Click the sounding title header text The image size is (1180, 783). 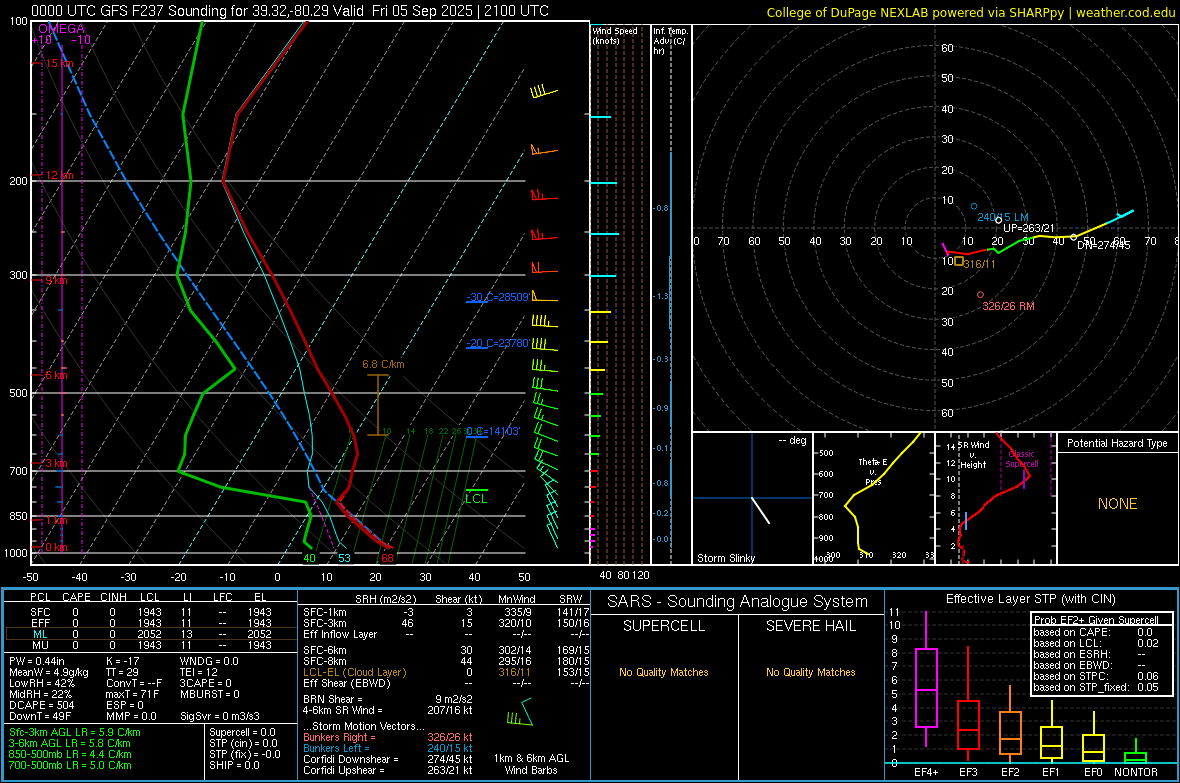(x=290, y=11)
